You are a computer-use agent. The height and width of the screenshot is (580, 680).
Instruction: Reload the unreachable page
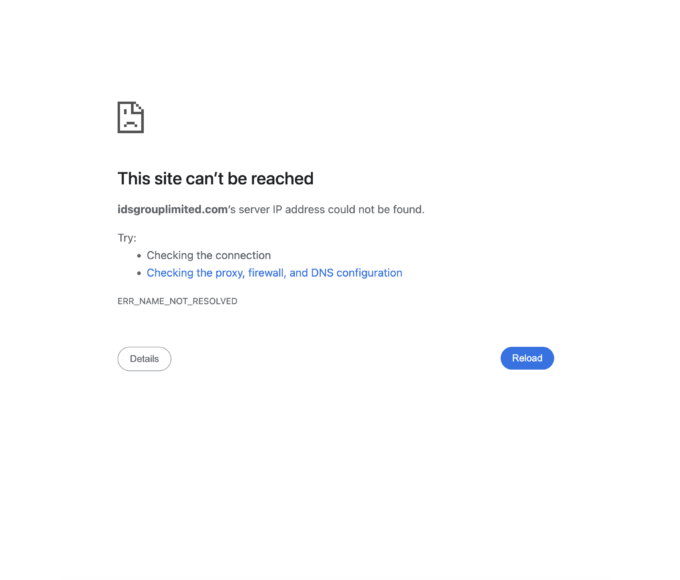pyautogui.click(x=527, y=358)
